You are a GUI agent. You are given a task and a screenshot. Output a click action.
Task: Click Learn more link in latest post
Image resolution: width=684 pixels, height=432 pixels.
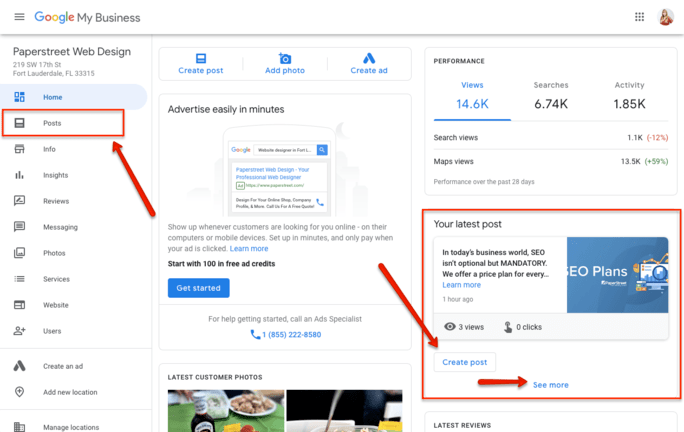[462, 285]
